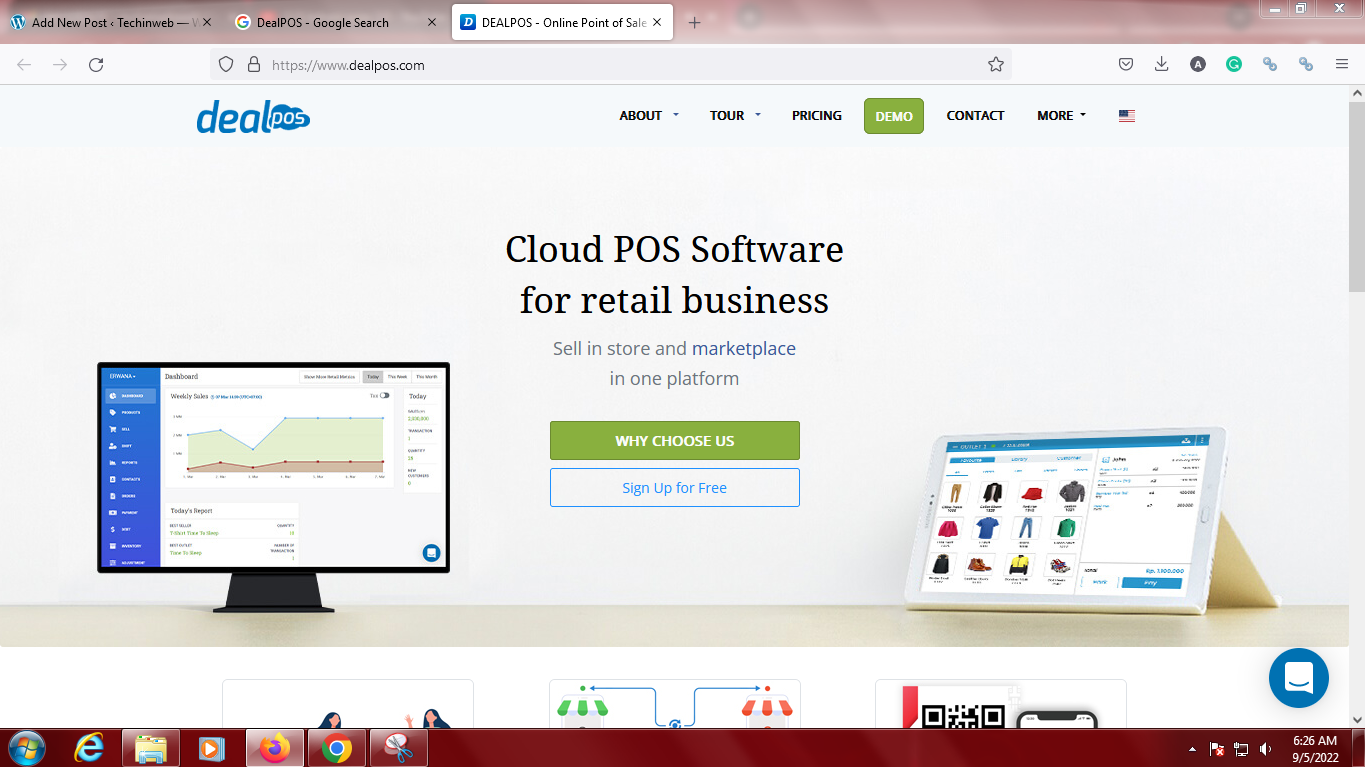Screen dimensions: 1365x767
Task: Expand the TOUR dropdown menu
Action: click(735, 115)
